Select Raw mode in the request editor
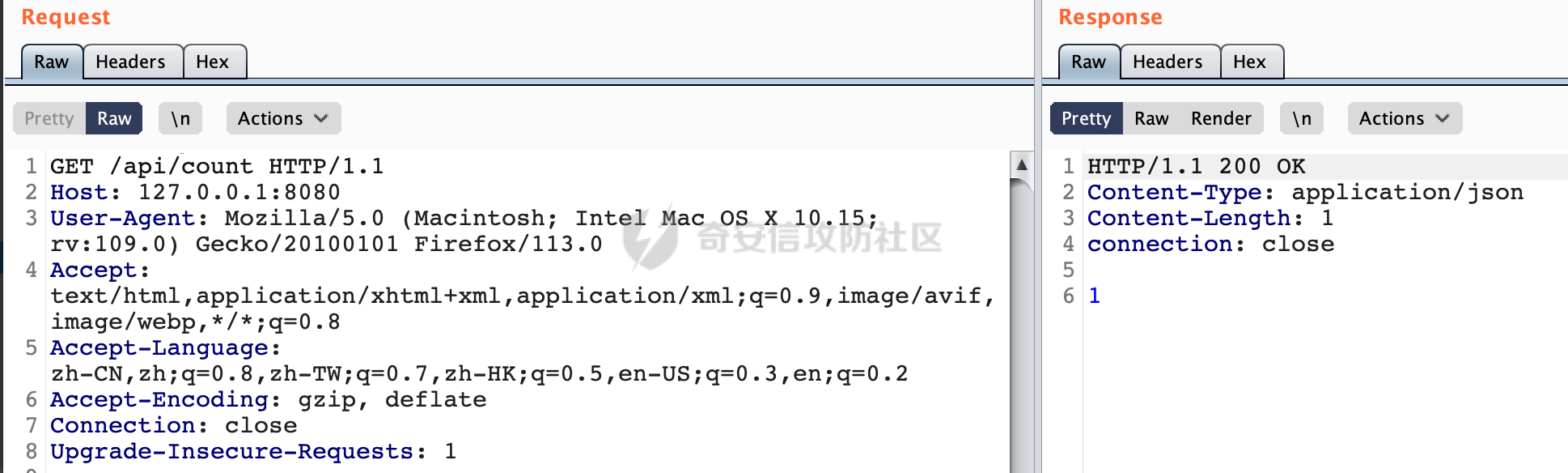 click(x=114, y=118)
